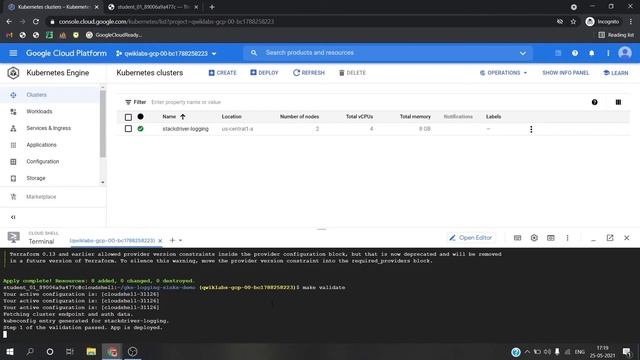Open Windows taskbar search
This screenshot has height=360, width=640.
[30, 351]
